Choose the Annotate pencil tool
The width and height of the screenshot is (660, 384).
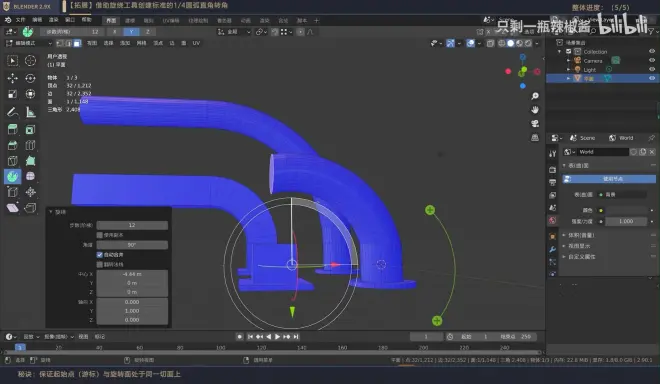[12, 112]
